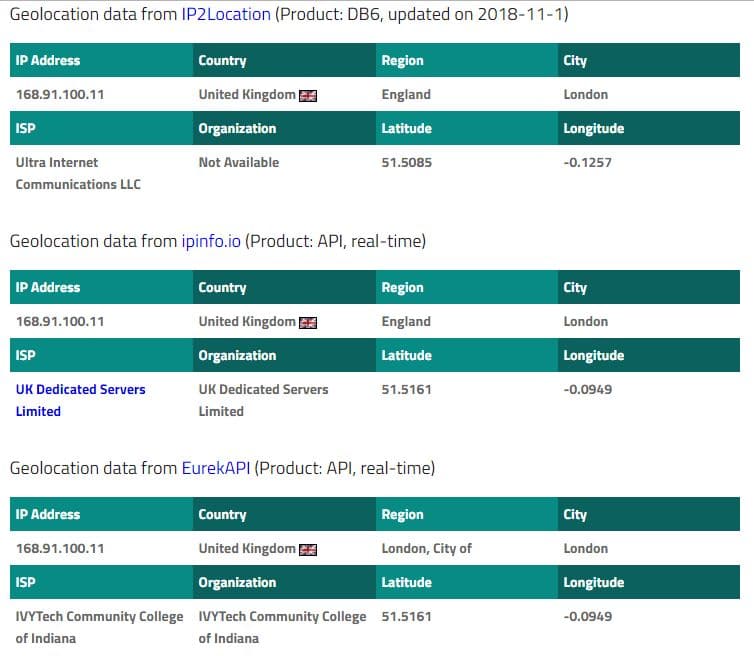Click the Longitude header in EurekAPI table
This screenshot has width=754, height=656.
649,582
